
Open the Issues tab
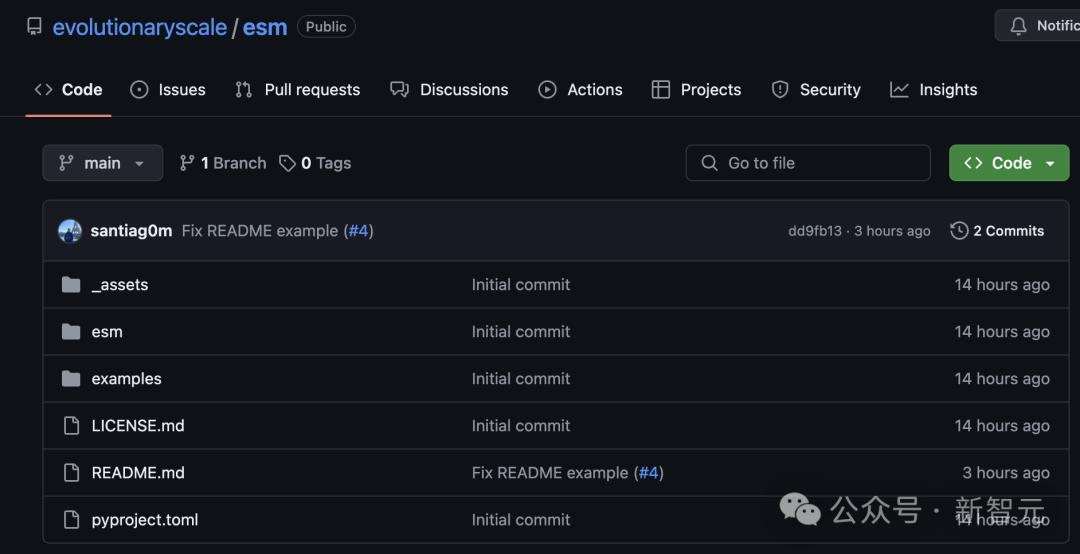pyautogui.click(x=168, y=90)
